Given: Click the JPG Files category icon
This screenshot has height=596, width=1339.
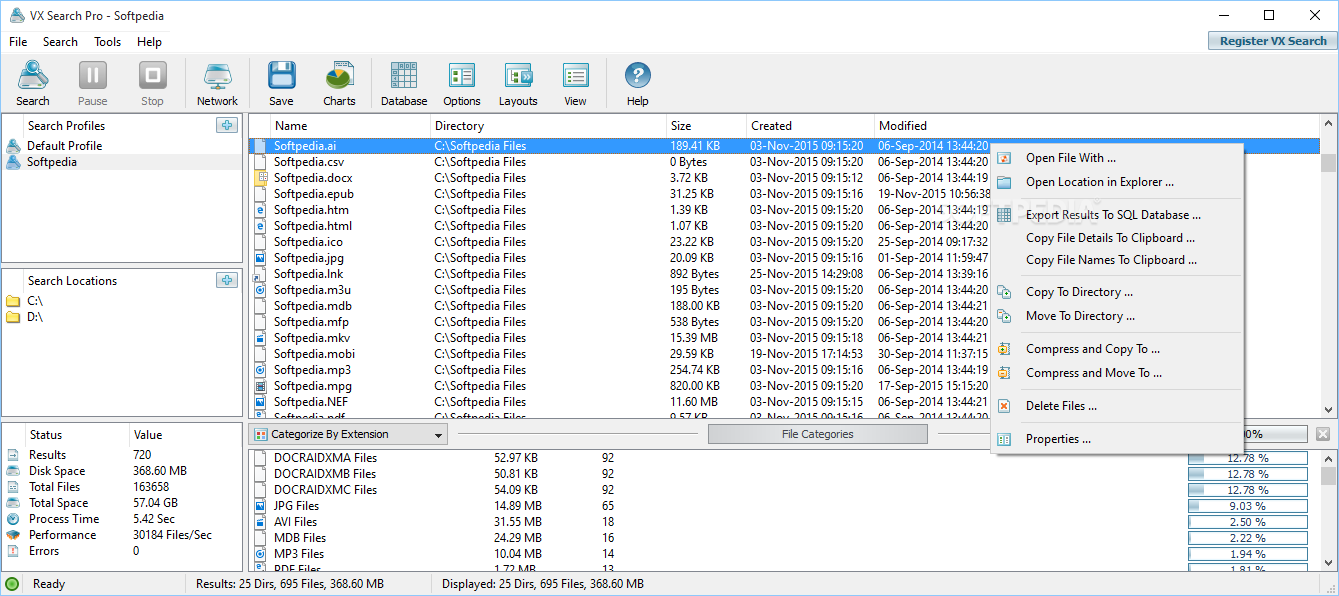Looking at the screenshot, I should point(260,506).
